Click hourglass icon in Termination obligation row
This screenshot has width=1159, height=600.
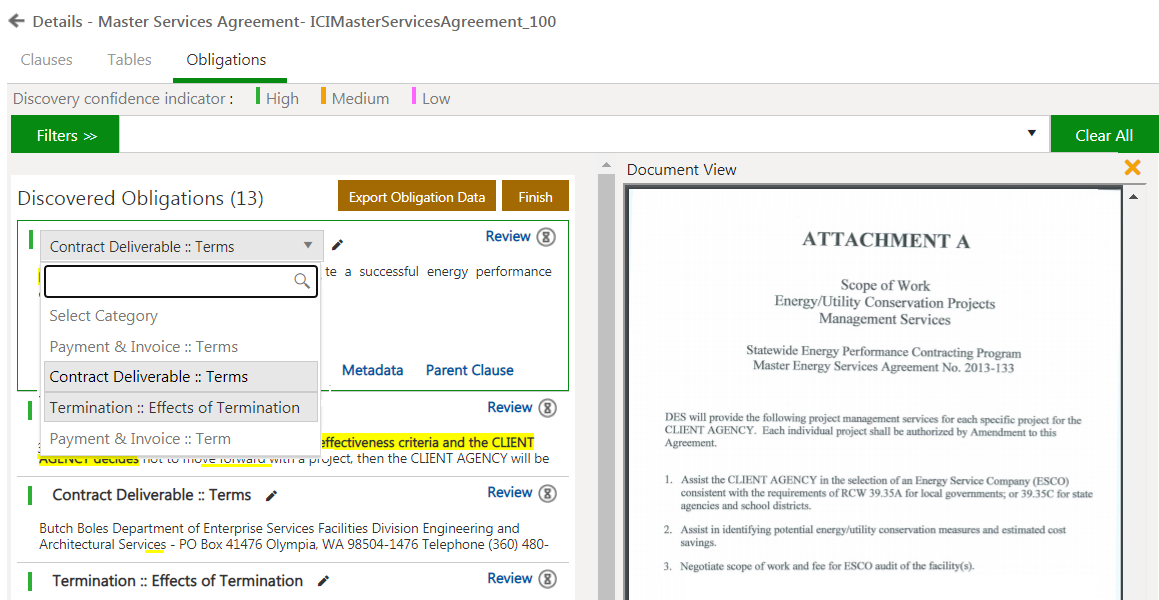(547, 579)
